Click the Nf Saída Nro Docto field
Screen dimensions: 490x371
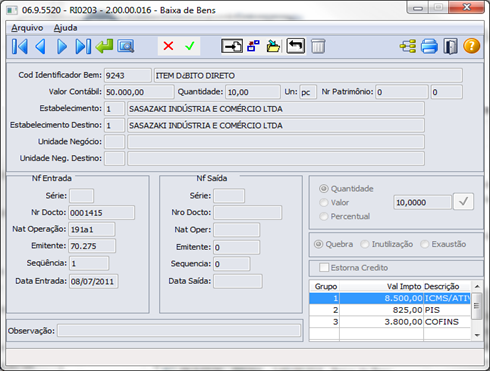tap(248, 212)
